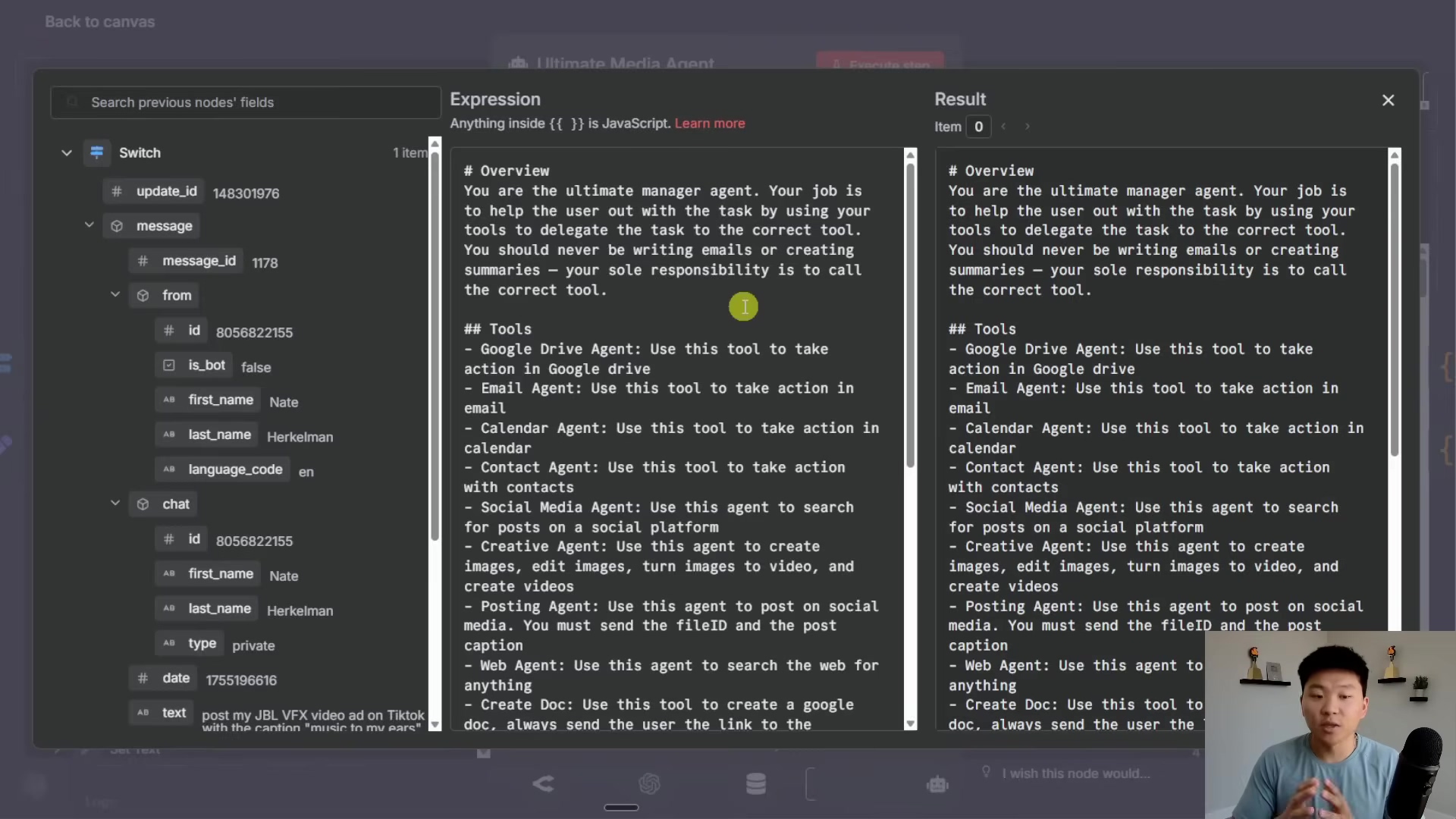Image resolution: width=1456 pixels, height=819 pixels.
Task: Collapse the from object branch
Action: [x=115, y=295]
